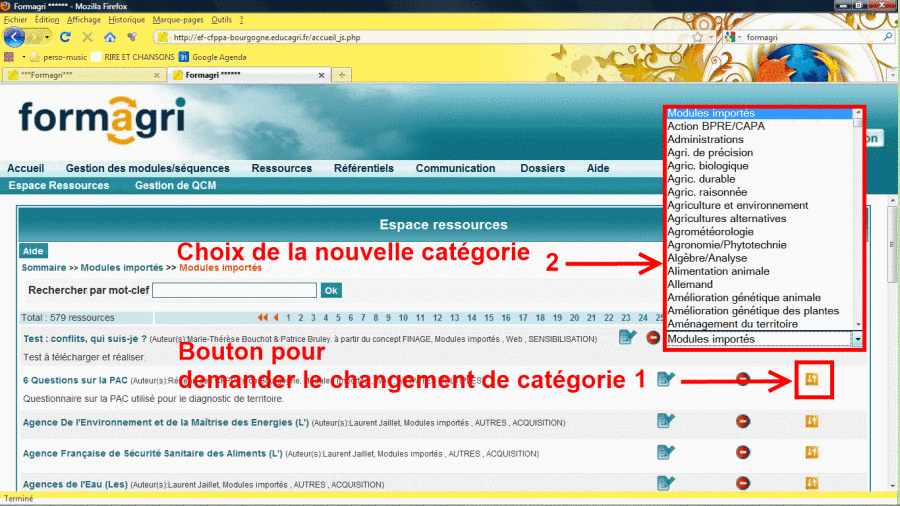
Task: Delete the 'Test : conflits, qui suis-je ?' resource
Action: tap(653, 337)
